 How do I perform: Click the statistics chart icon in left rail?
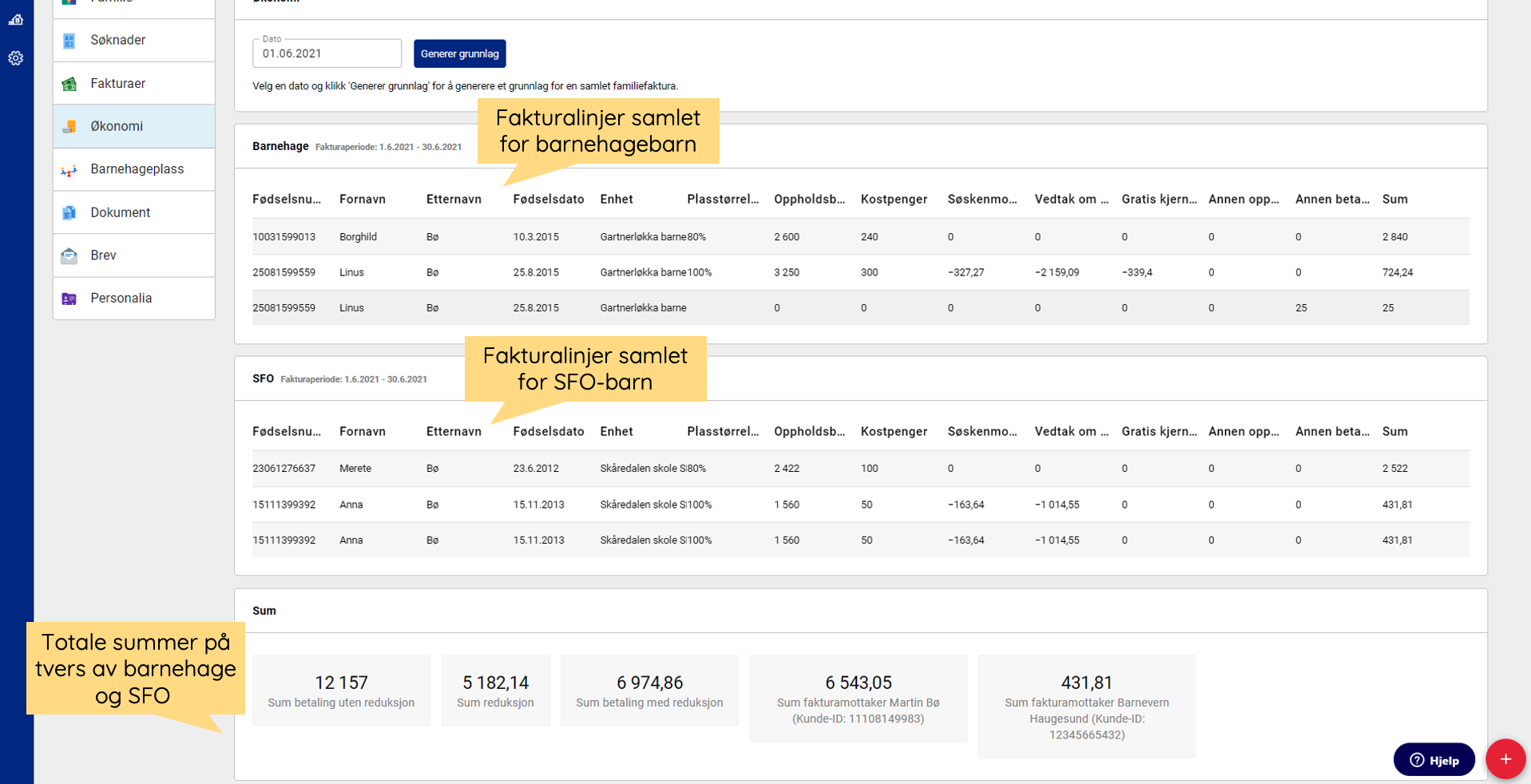[x=16, y=19]
